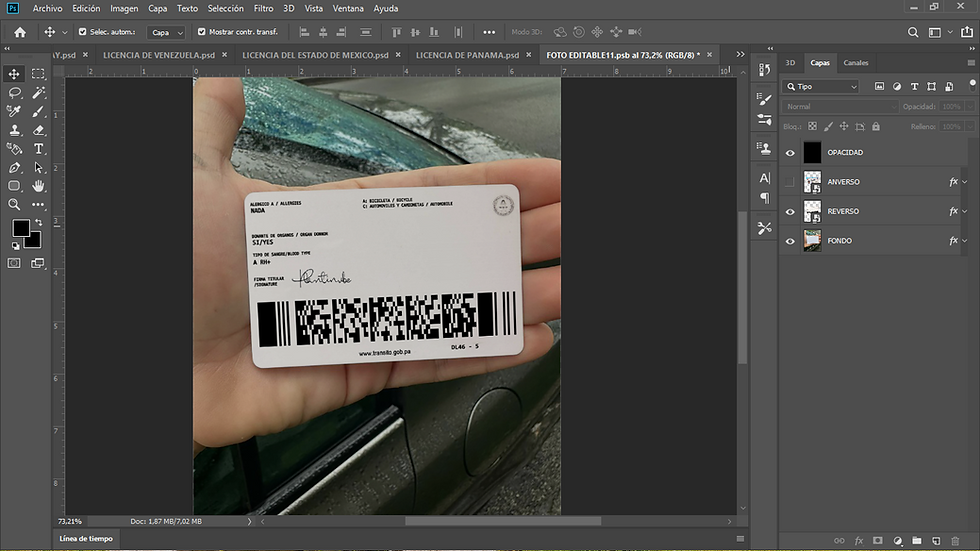The image size is (980, 551).
Task: Select the FONDO layer thumbnail
Action: [812, 241]
